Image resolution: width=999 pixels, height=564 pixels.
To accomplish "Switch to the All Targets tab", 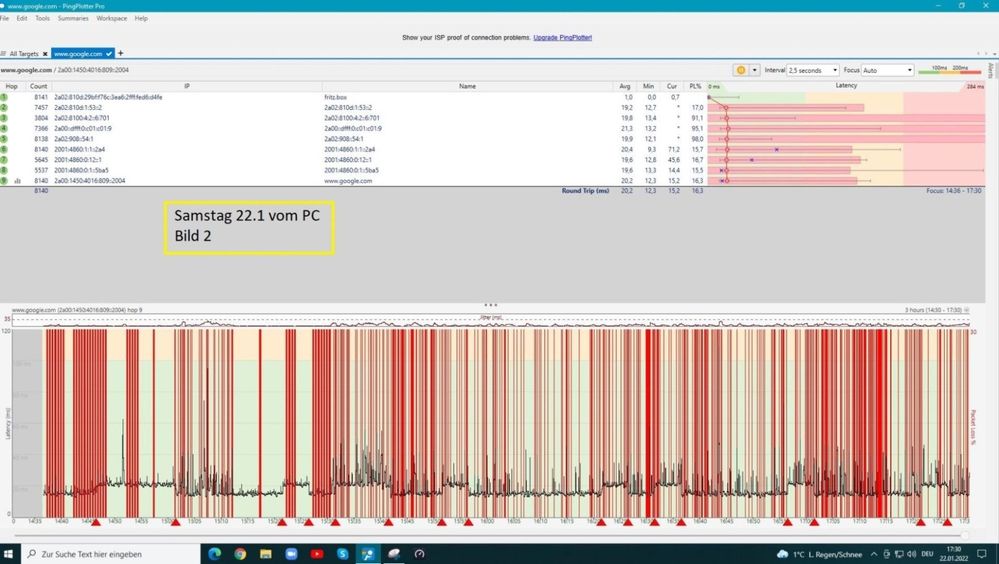I will point(24,54).
